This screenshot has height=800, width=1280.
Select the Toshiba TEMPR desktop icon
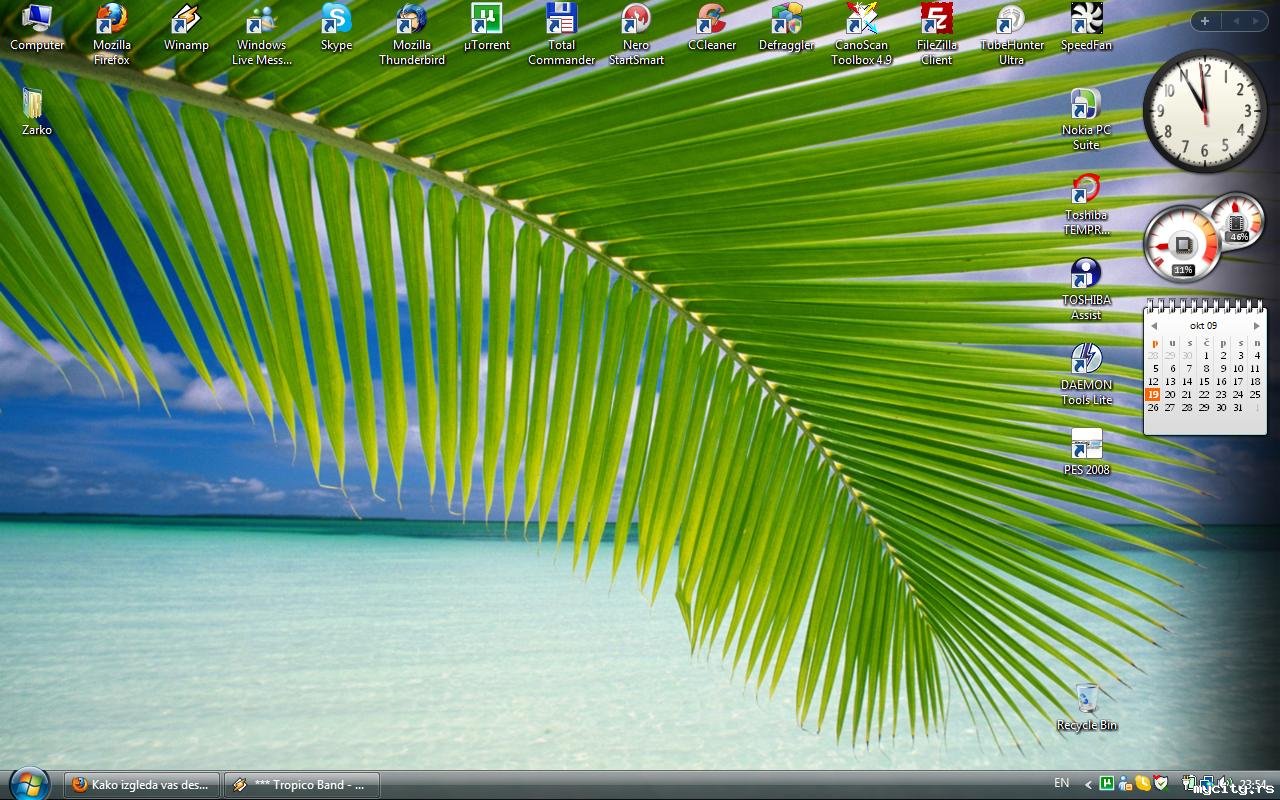1086,204
